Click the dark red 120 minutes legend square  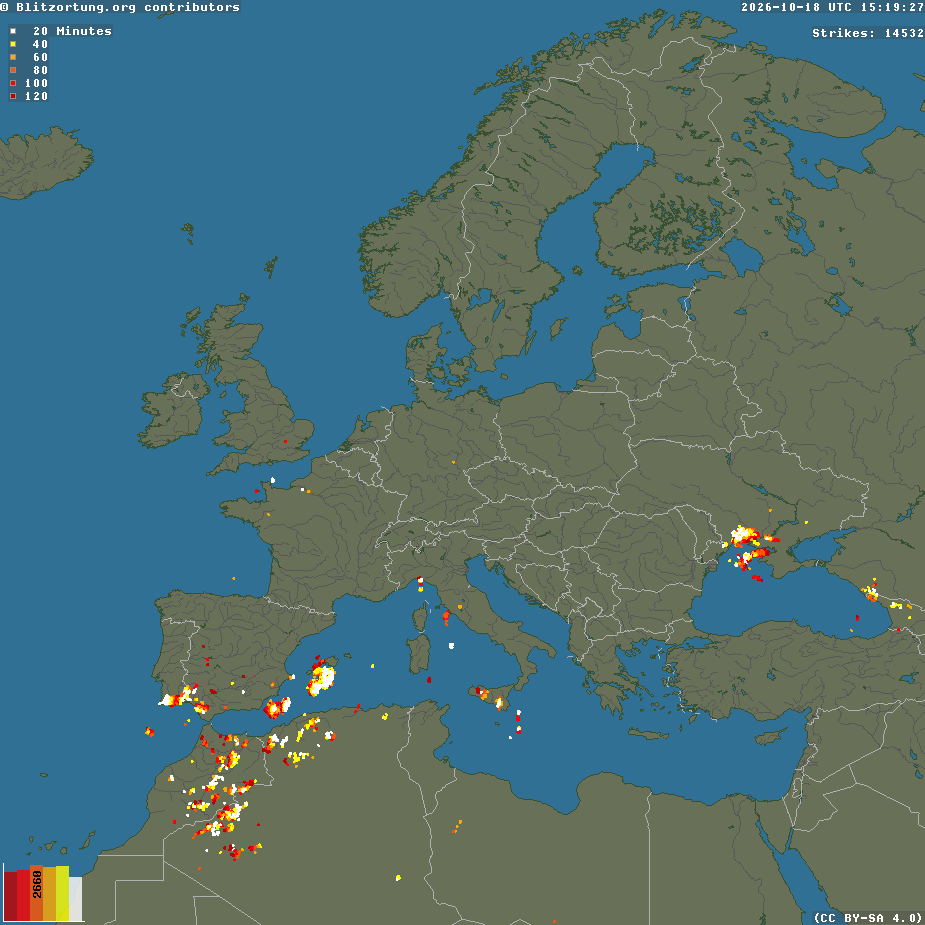pos(13,96)
